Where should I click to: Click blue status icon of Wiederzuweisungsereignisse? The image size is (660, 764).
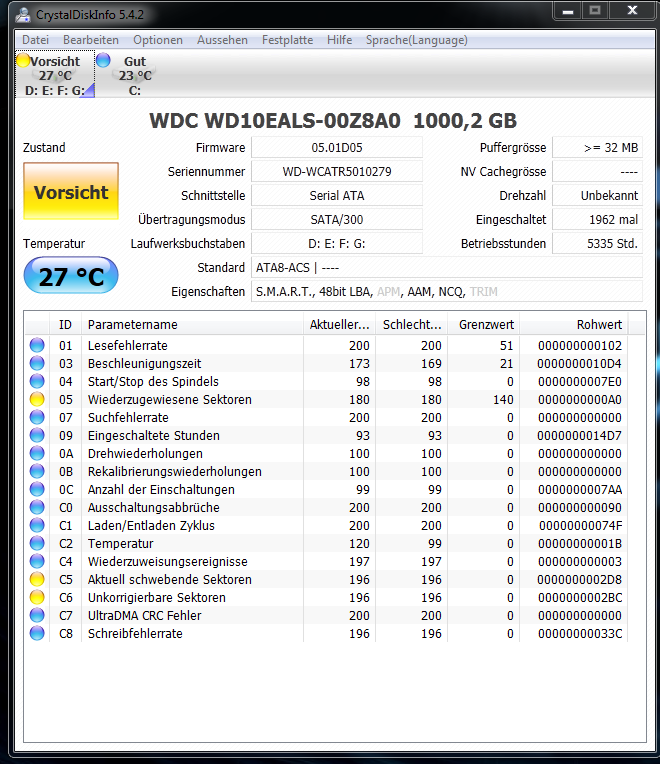pyautogui.click(x=37, y=561)
